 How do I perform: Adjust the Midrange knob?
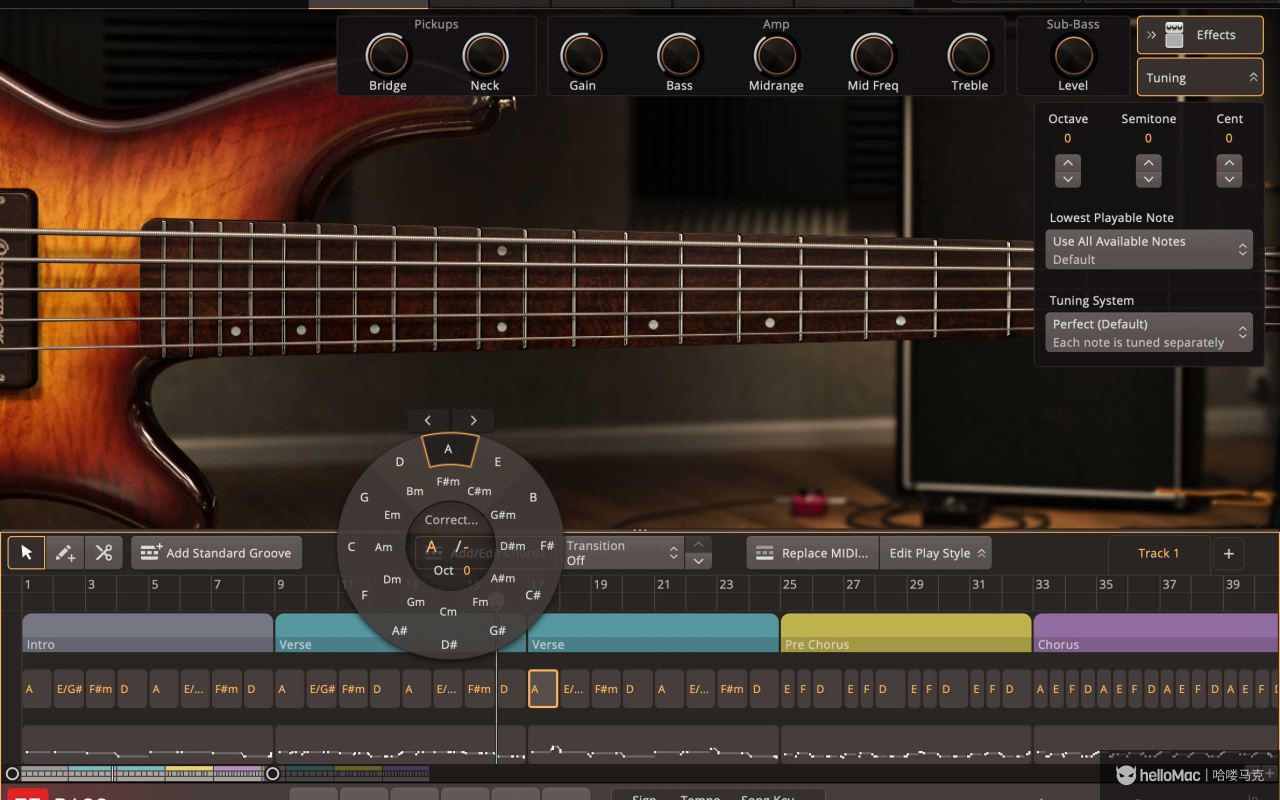[776, 55]
